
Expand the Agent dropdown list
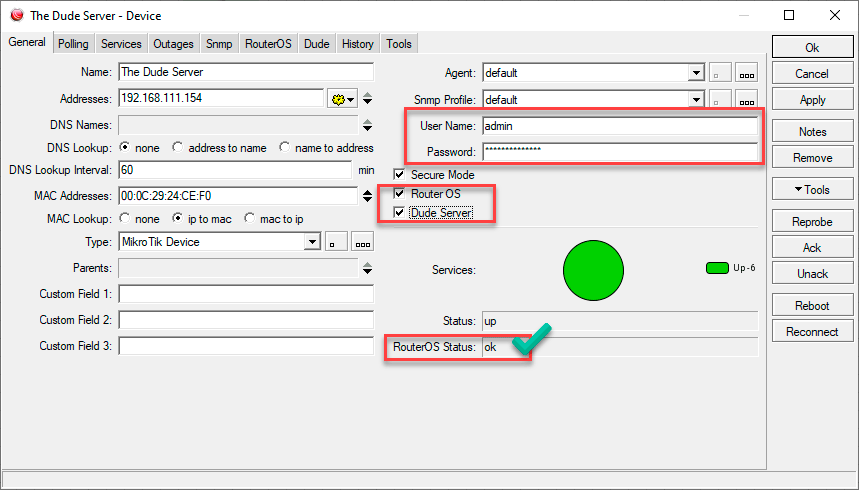click(x=696, y=73)
